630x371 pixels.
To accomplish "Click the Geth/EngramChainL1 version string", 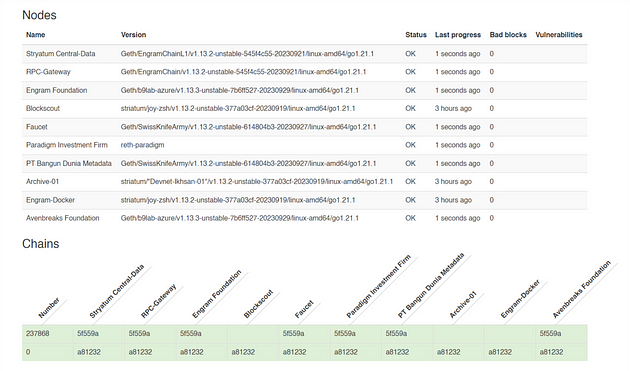I will 247,54.
